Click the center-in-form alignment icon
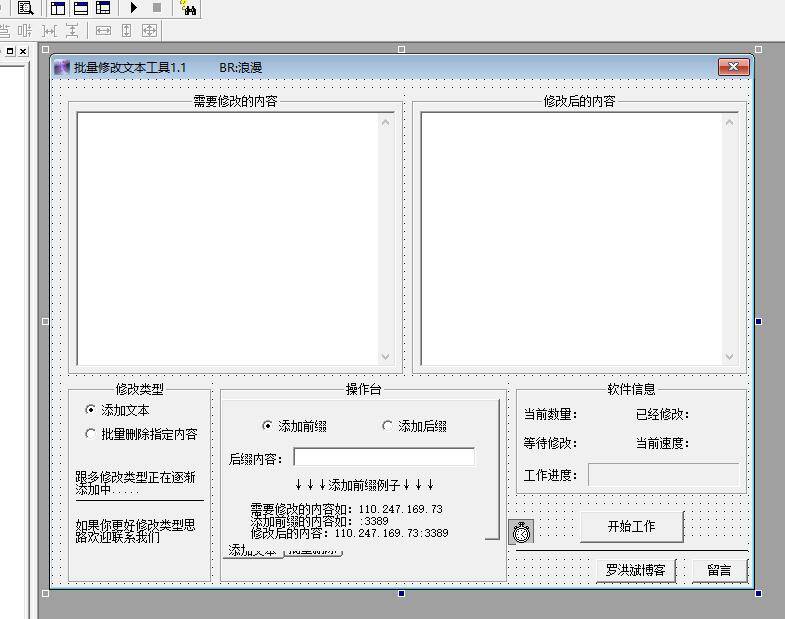Screen dimensions: 785x619 click(150, 31)
